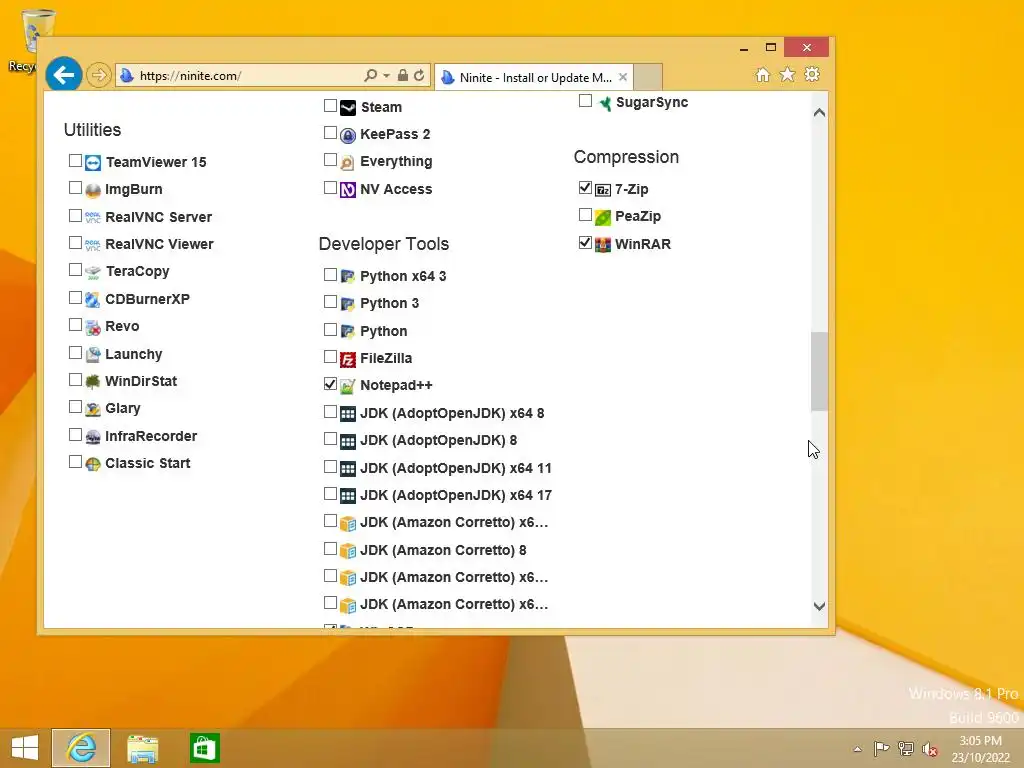
Task: Select the Launchy checkbox
Action: click(75, 353)
